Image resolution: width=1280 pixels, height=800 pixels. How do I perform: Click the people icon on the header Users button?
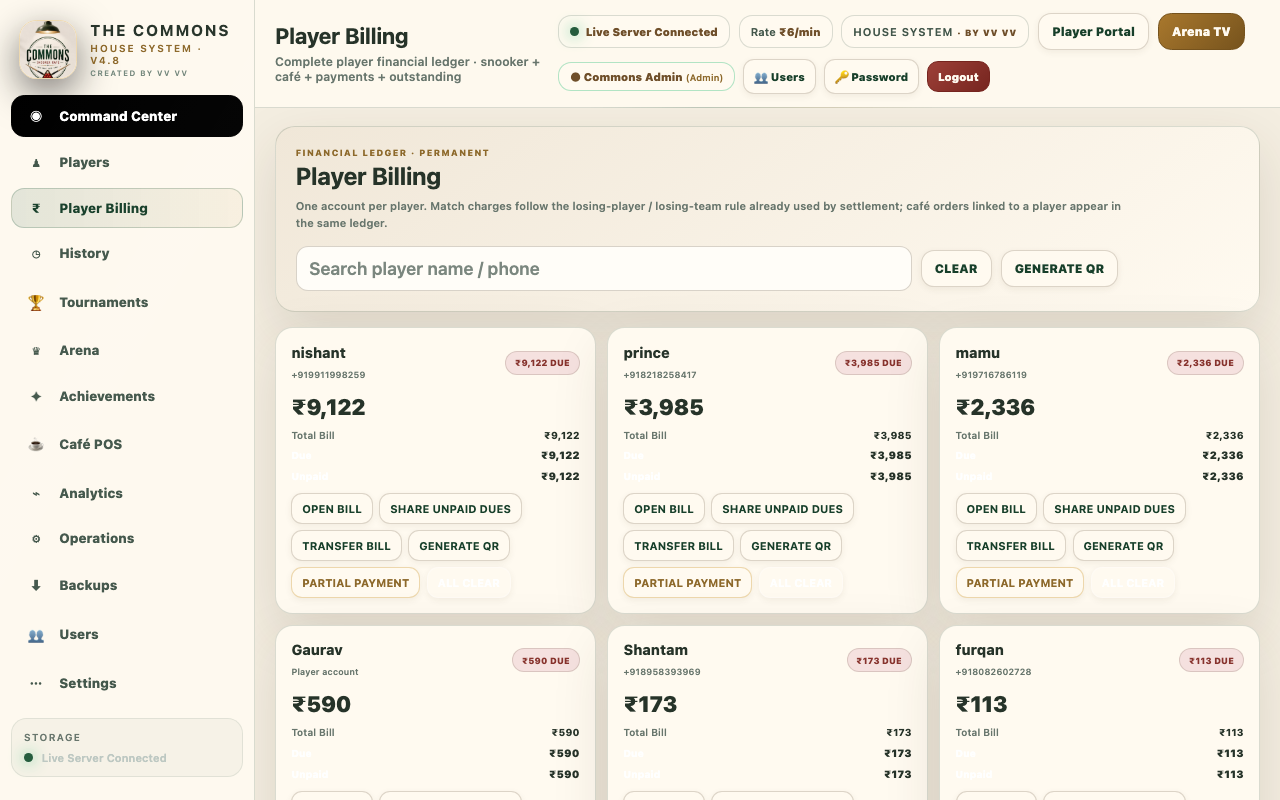760,77
